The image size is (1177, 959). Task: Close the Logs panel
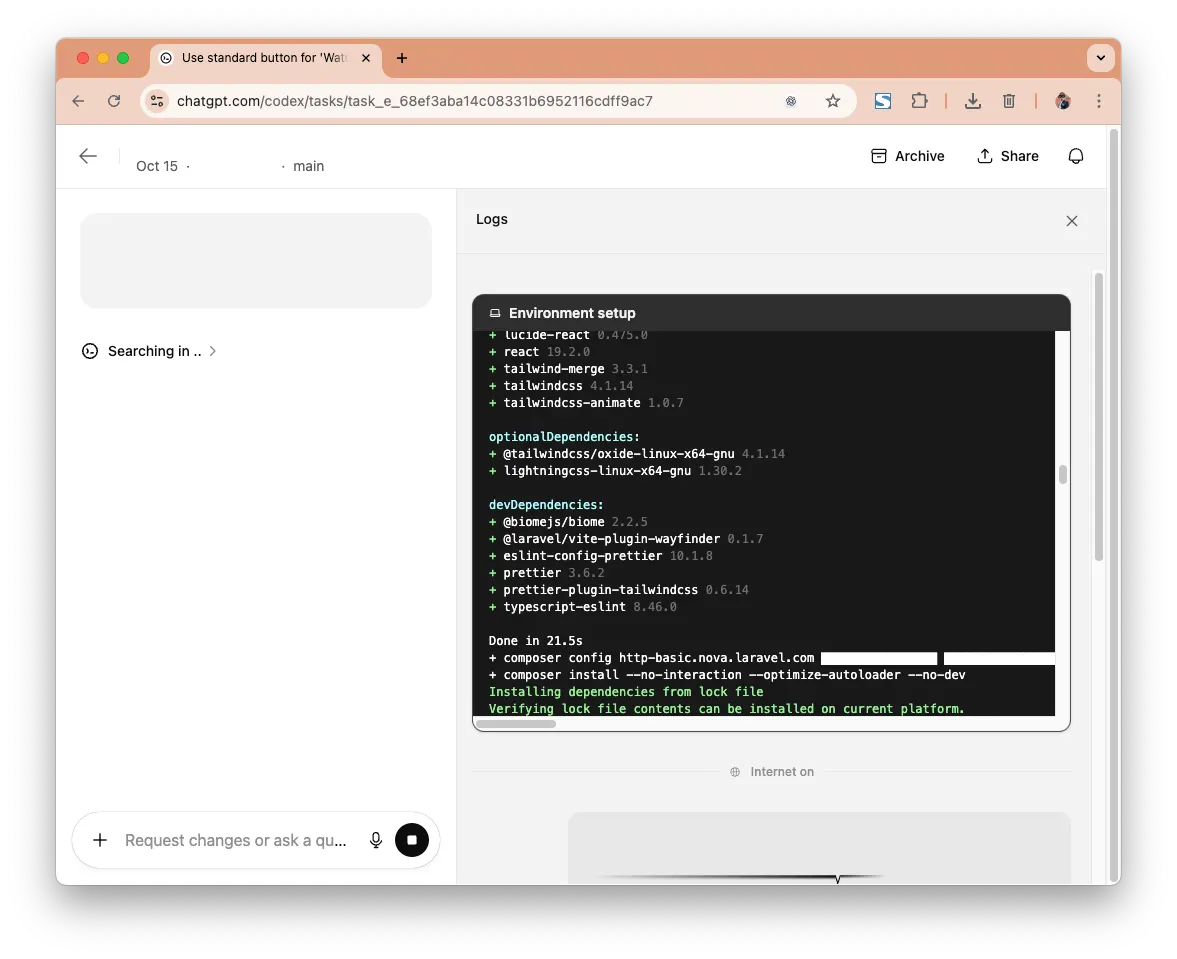click(x=1071, y=221)
